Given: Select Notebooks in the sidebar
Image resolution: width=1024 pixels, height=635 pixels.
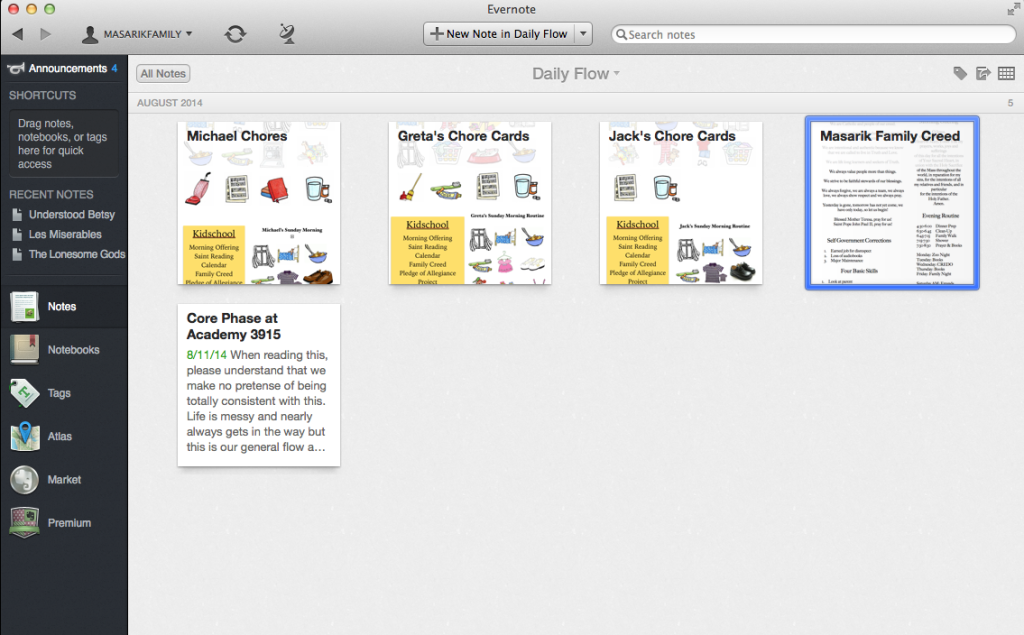Looking at the screenshot, I should click(x=64, y=350).
